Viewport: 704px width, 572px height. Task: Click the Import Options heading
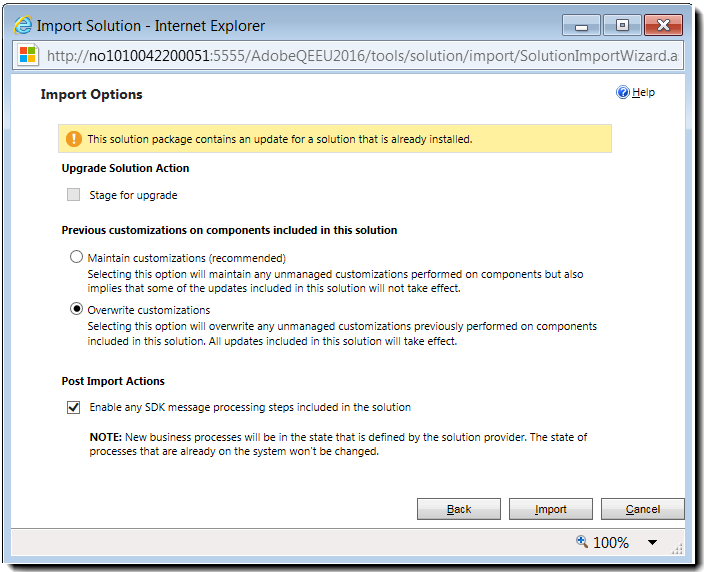point(92,94)
